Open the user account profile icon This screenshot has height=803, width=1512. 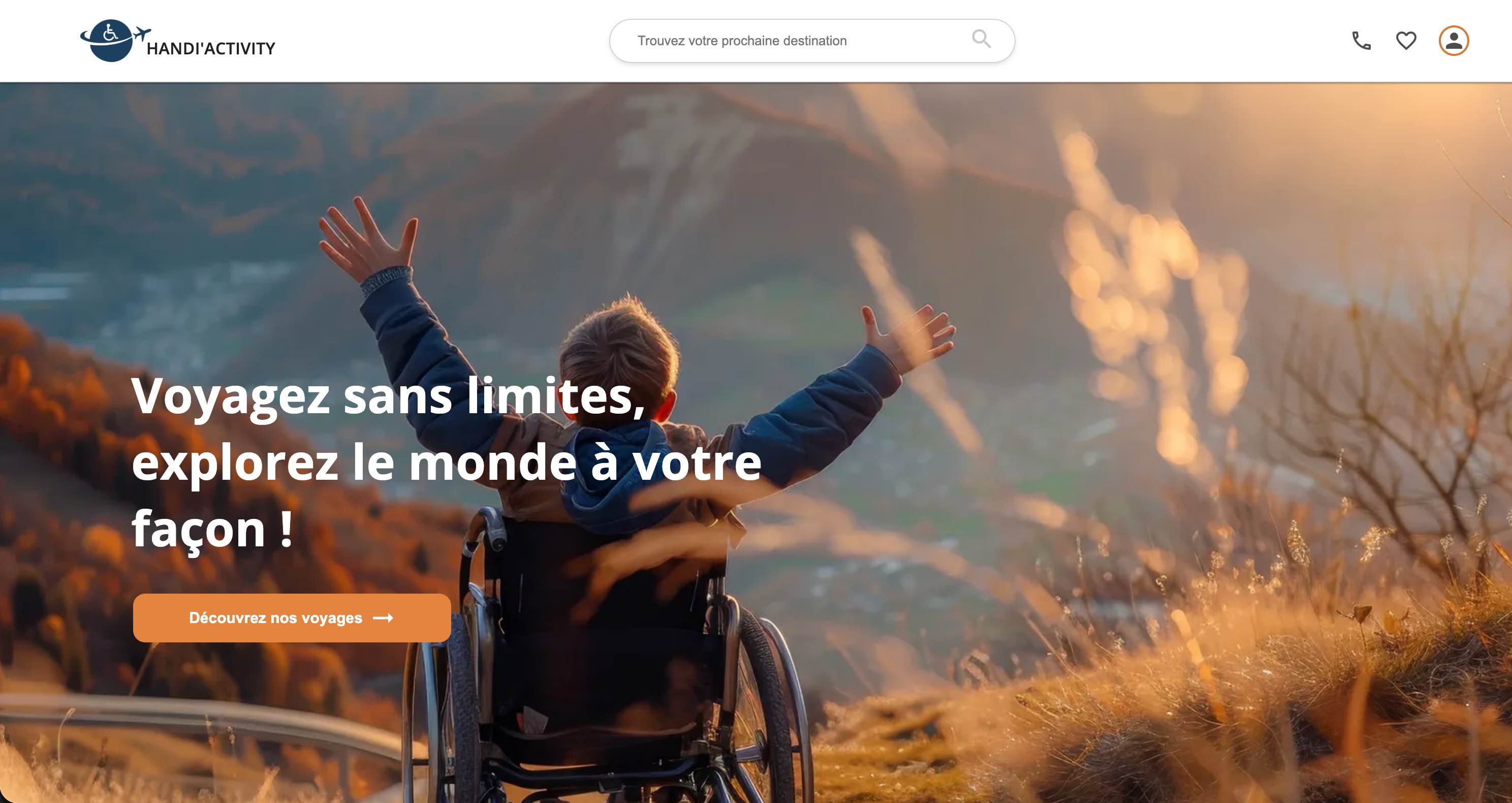coord(1453,41)
